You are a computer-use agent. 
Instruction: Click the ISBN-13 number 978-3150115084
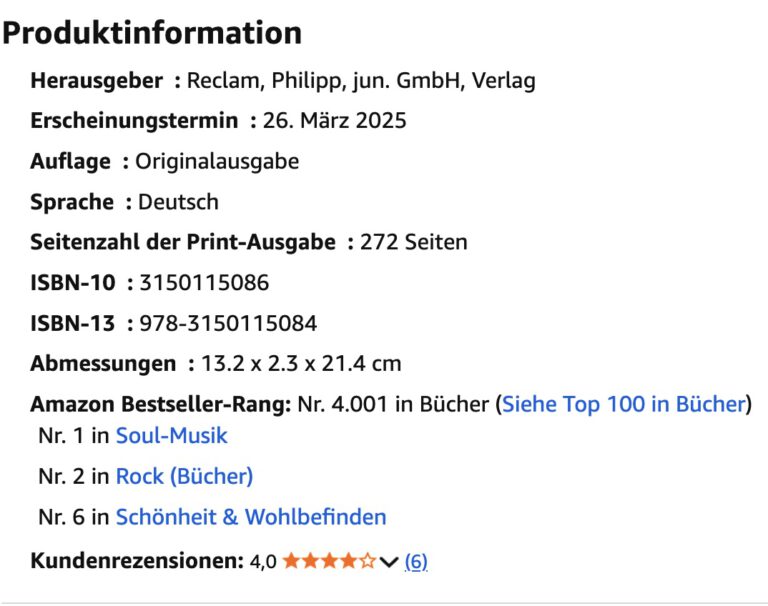coord(229,323)
